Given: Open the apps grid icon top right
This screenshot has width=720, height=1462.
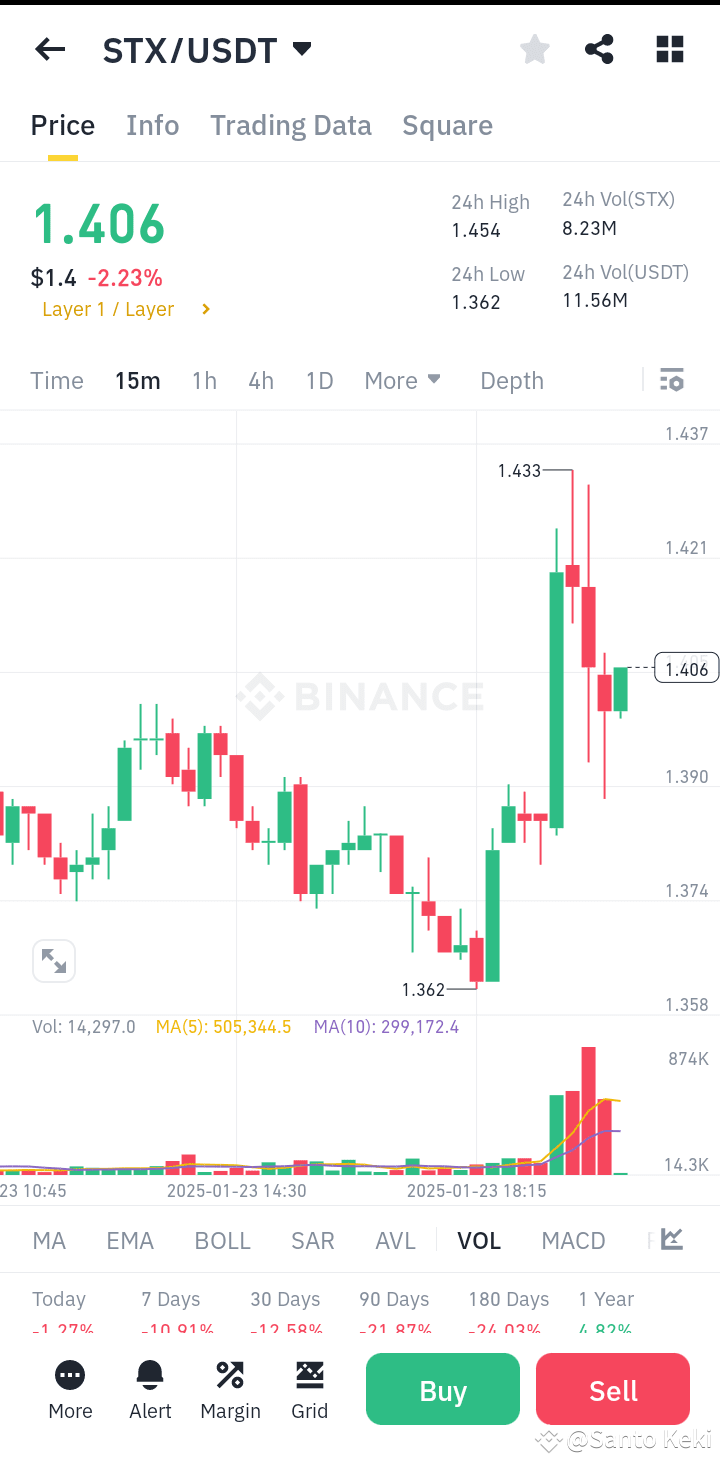Looking at the screenshot, I should click(x=669, y=49).
